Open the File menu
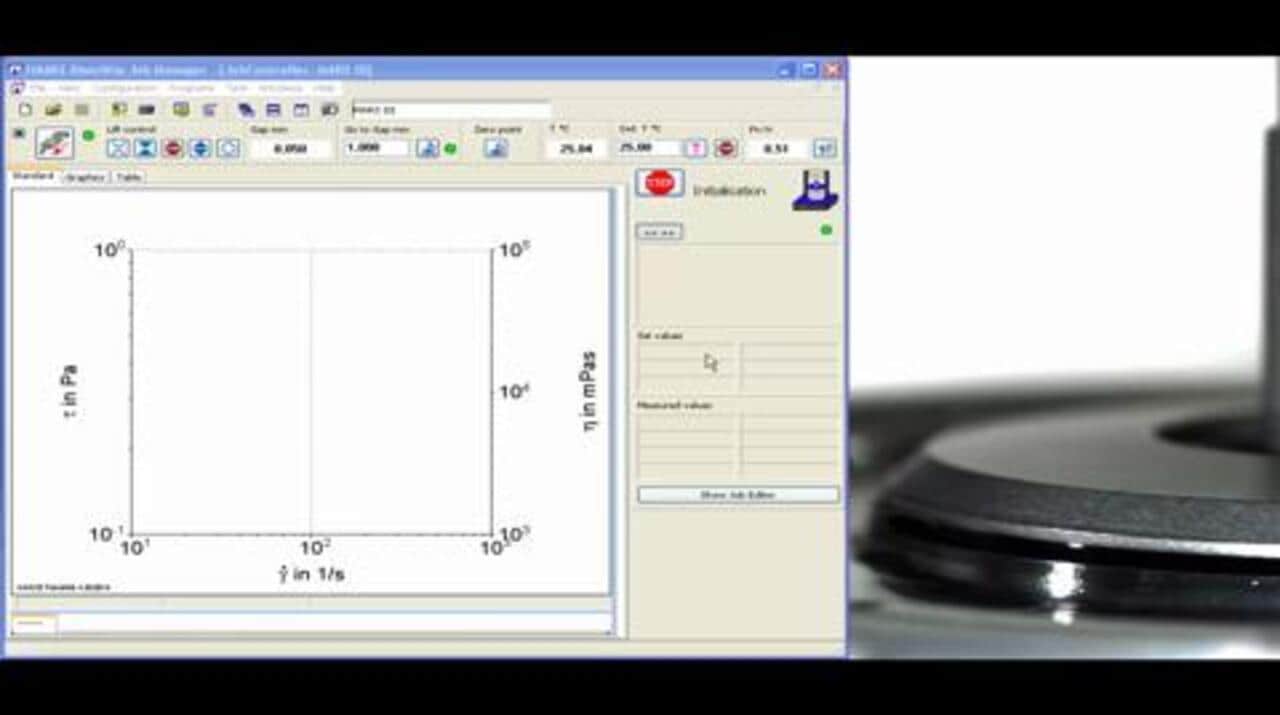Screen dimensions: 1280x715 pos(36,88)
